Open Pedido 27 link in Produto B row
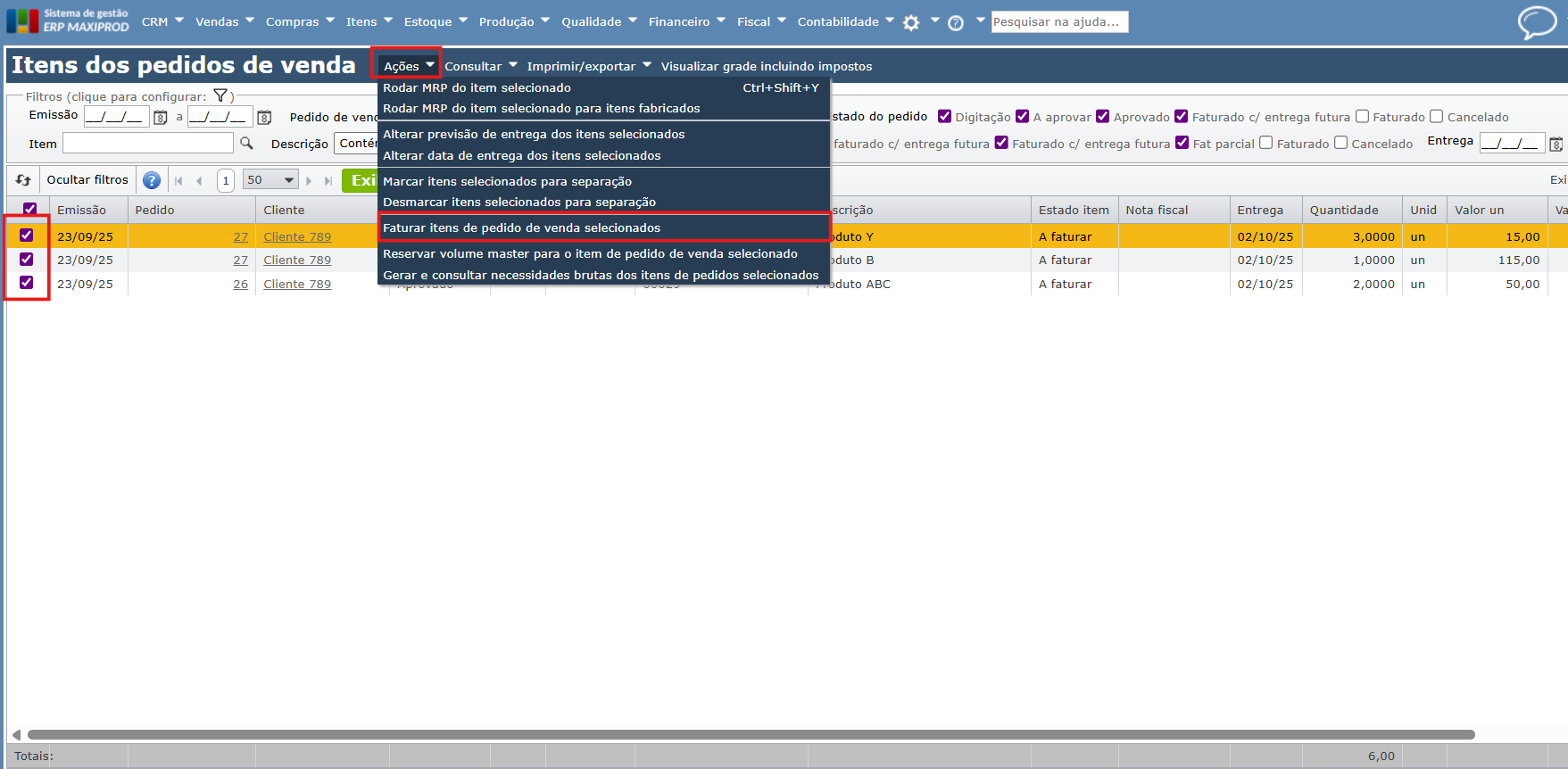Viewport: 1568px width, 769px height. (241, 260)
